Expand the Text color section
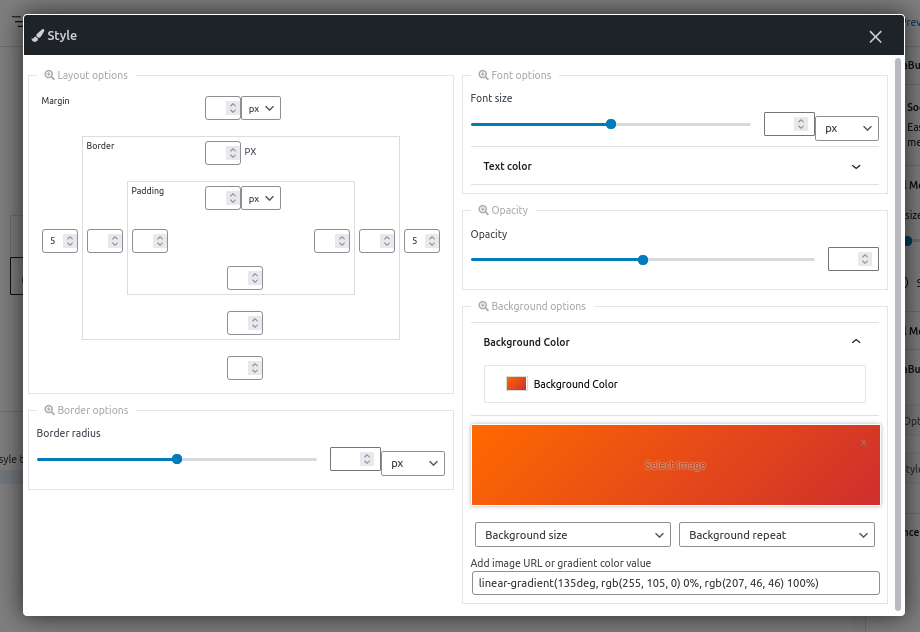The width and height of the screenshot is (920, 632). pos(675,166)
